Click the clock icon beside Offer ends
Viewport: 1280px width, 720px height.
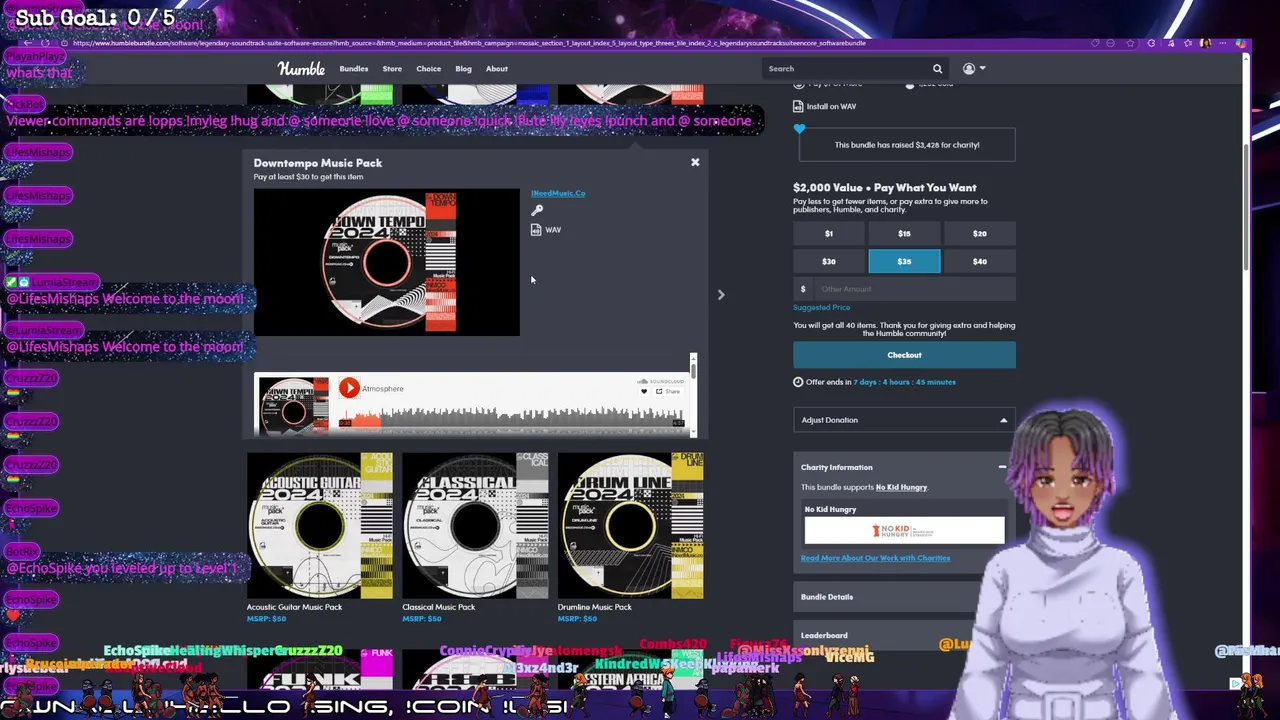(x=798, y=382)
